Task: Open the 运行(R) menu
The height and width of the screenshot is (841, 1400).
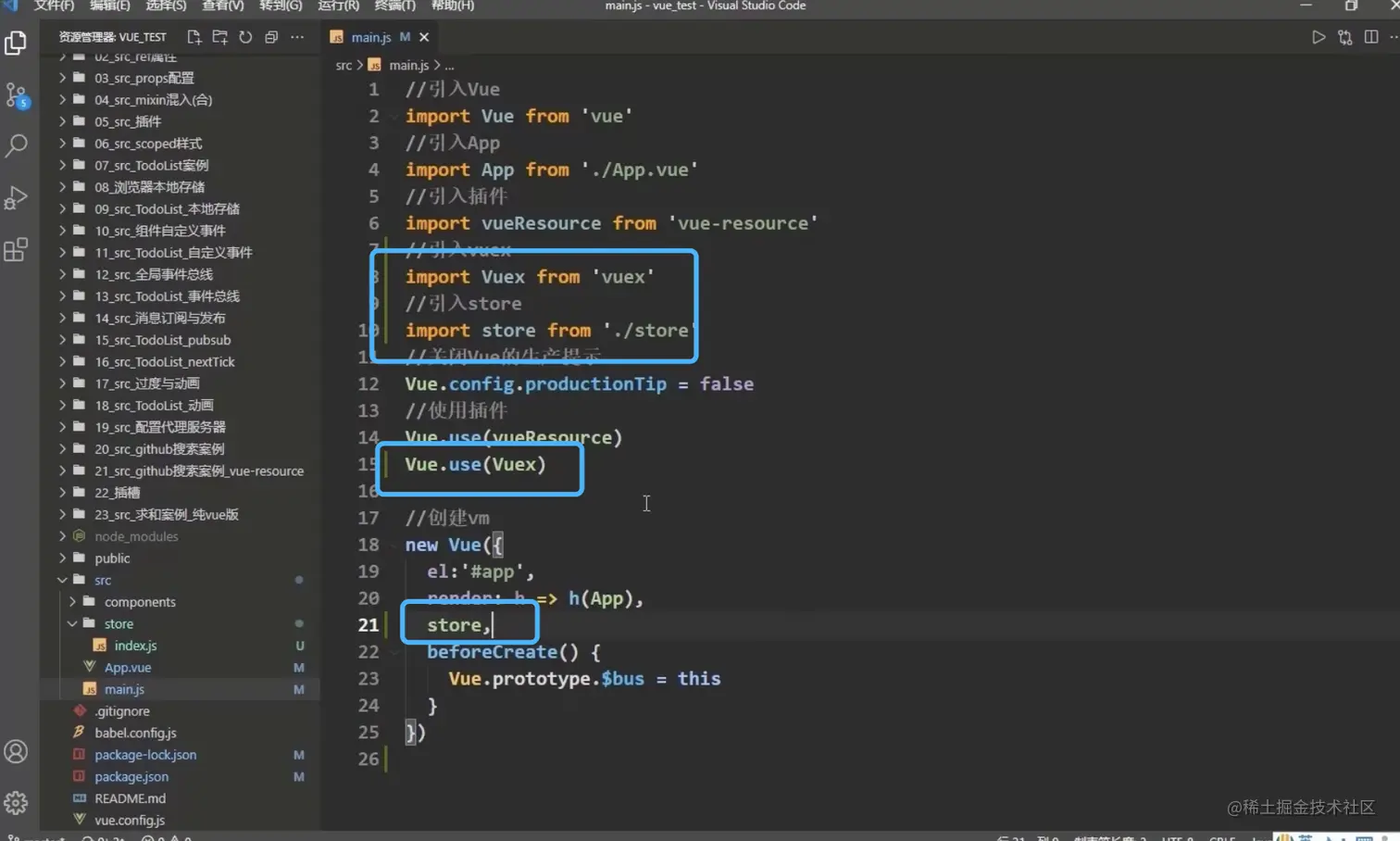Action: tap(338, 6)
